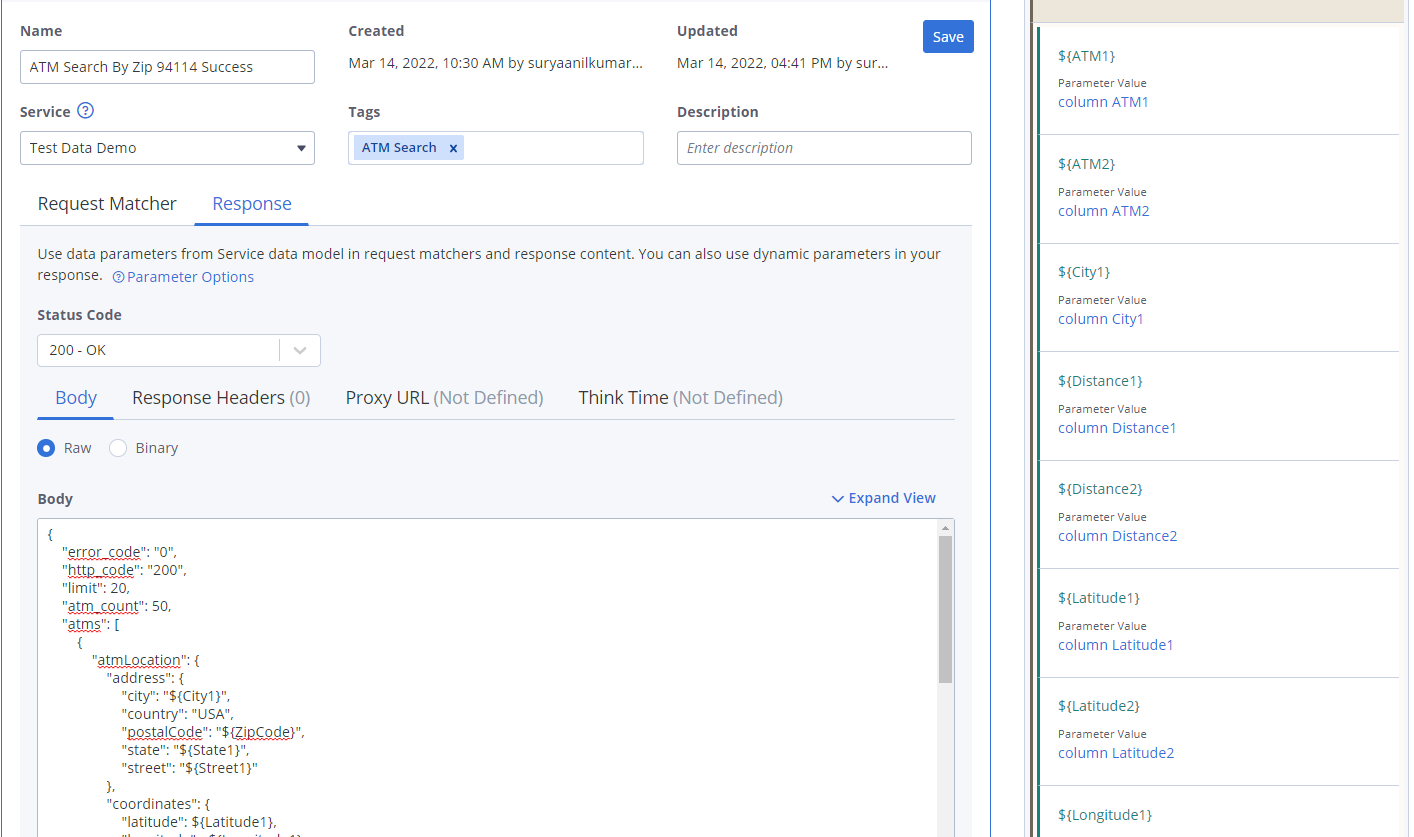
Task: Click the Name input field
Action: coord(167,67)
